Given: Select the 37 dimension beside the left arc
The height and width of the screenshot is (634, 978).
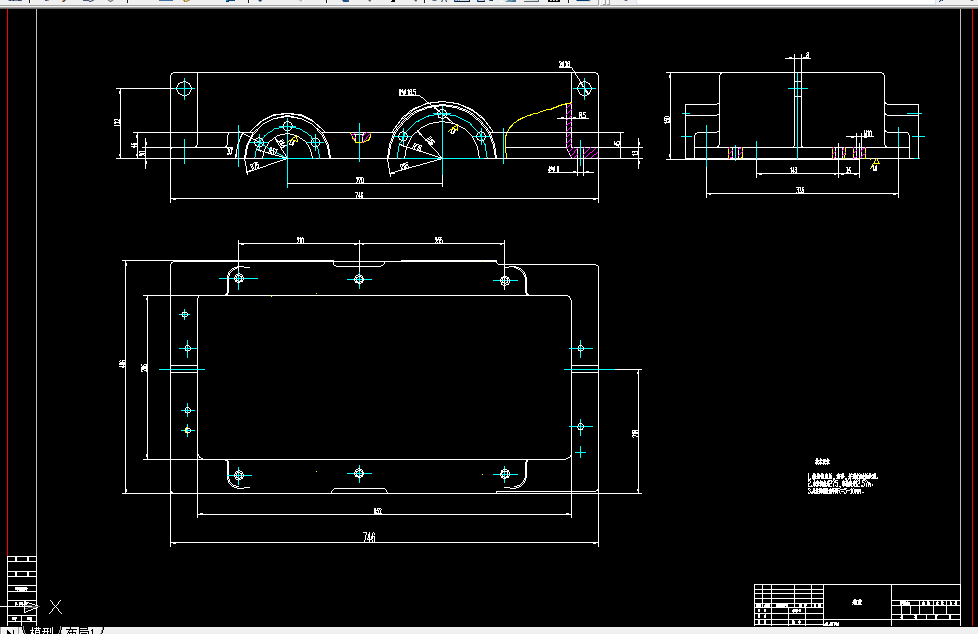Looking at the screenshot, I should [230, 150].
